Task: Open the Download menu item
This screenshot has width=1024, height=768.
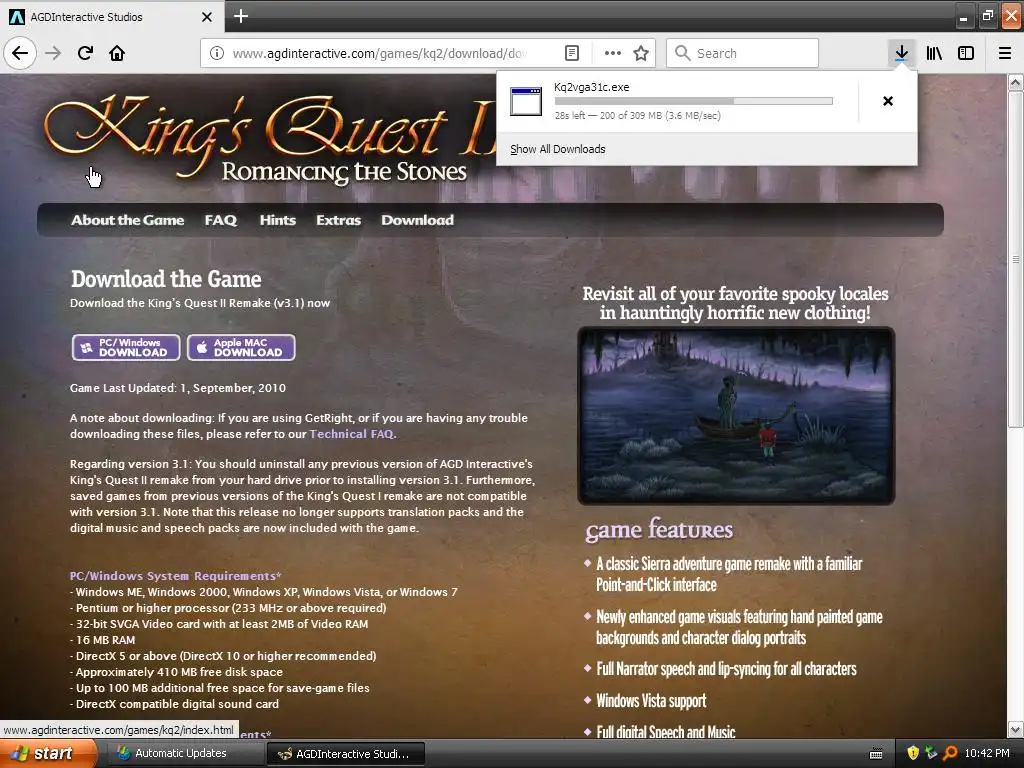Action: click(417, 220)
